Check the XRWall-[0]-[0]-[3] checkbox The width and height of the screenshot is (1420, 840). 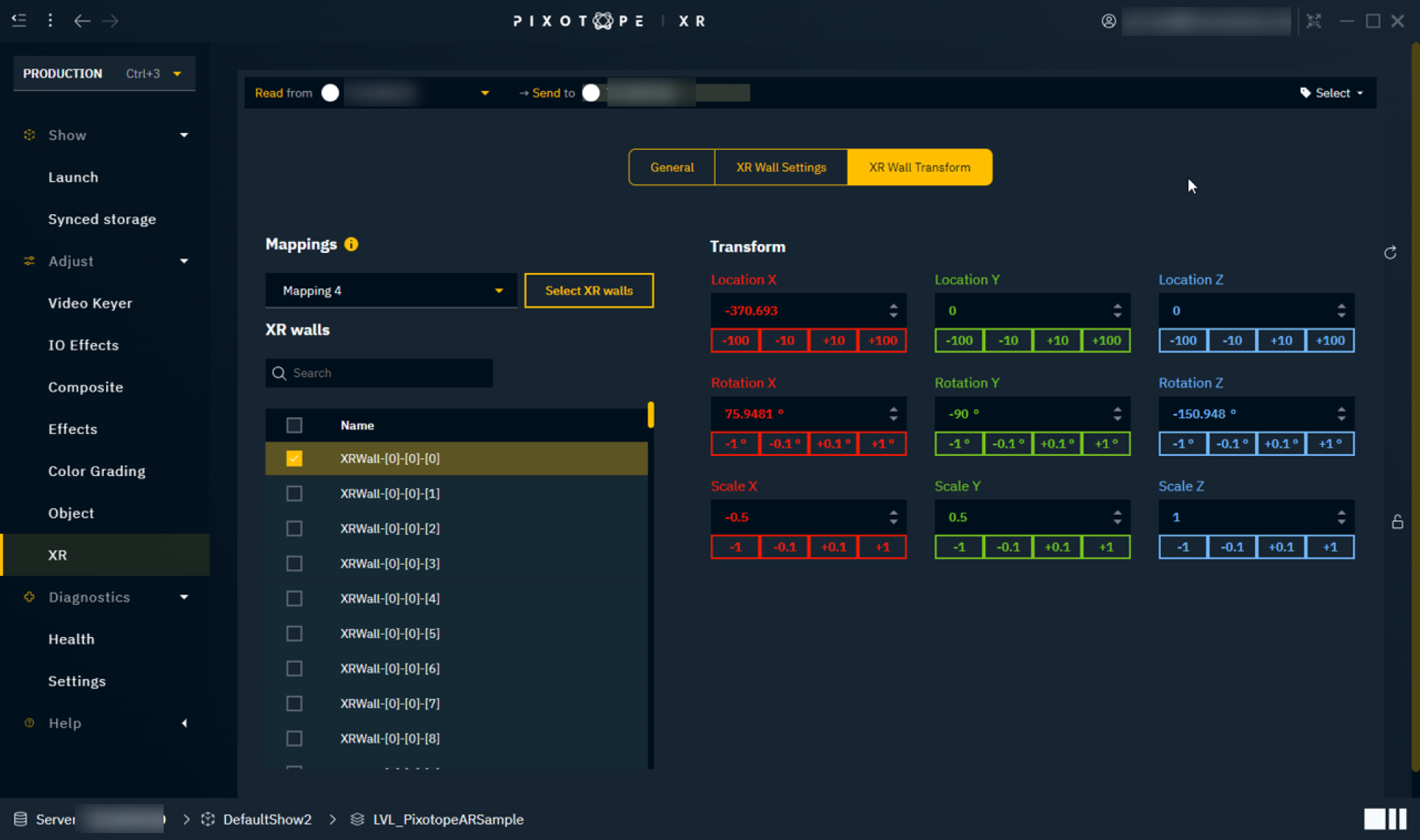click(294, 563)
